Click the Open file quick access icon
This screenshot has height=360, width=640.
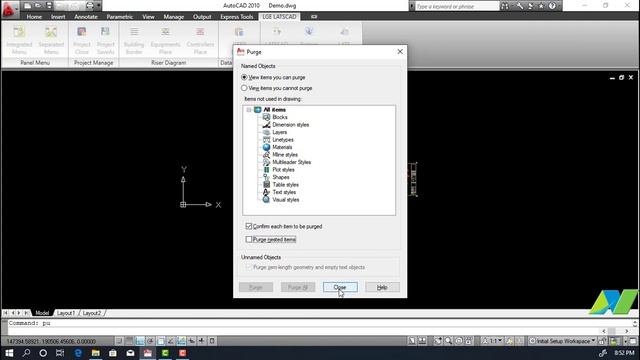coord(38,6)
